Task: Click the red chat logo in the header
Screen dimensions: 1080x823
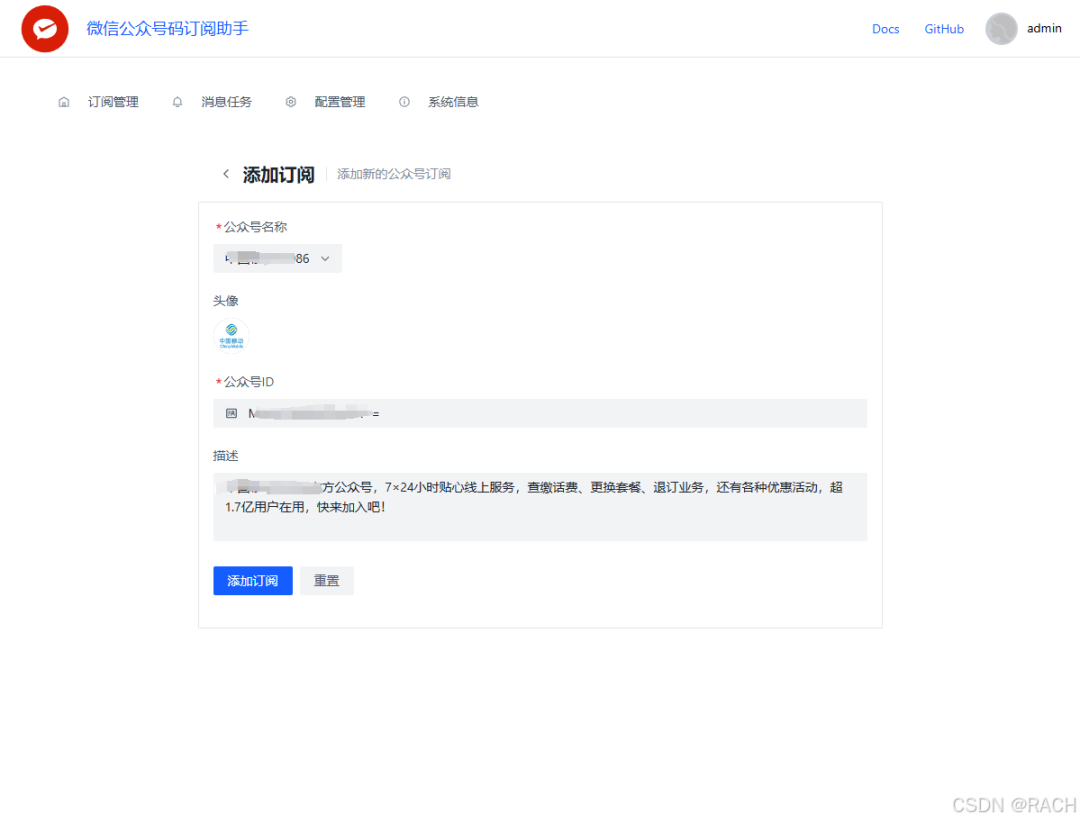Action: click(x=44, y=28)
